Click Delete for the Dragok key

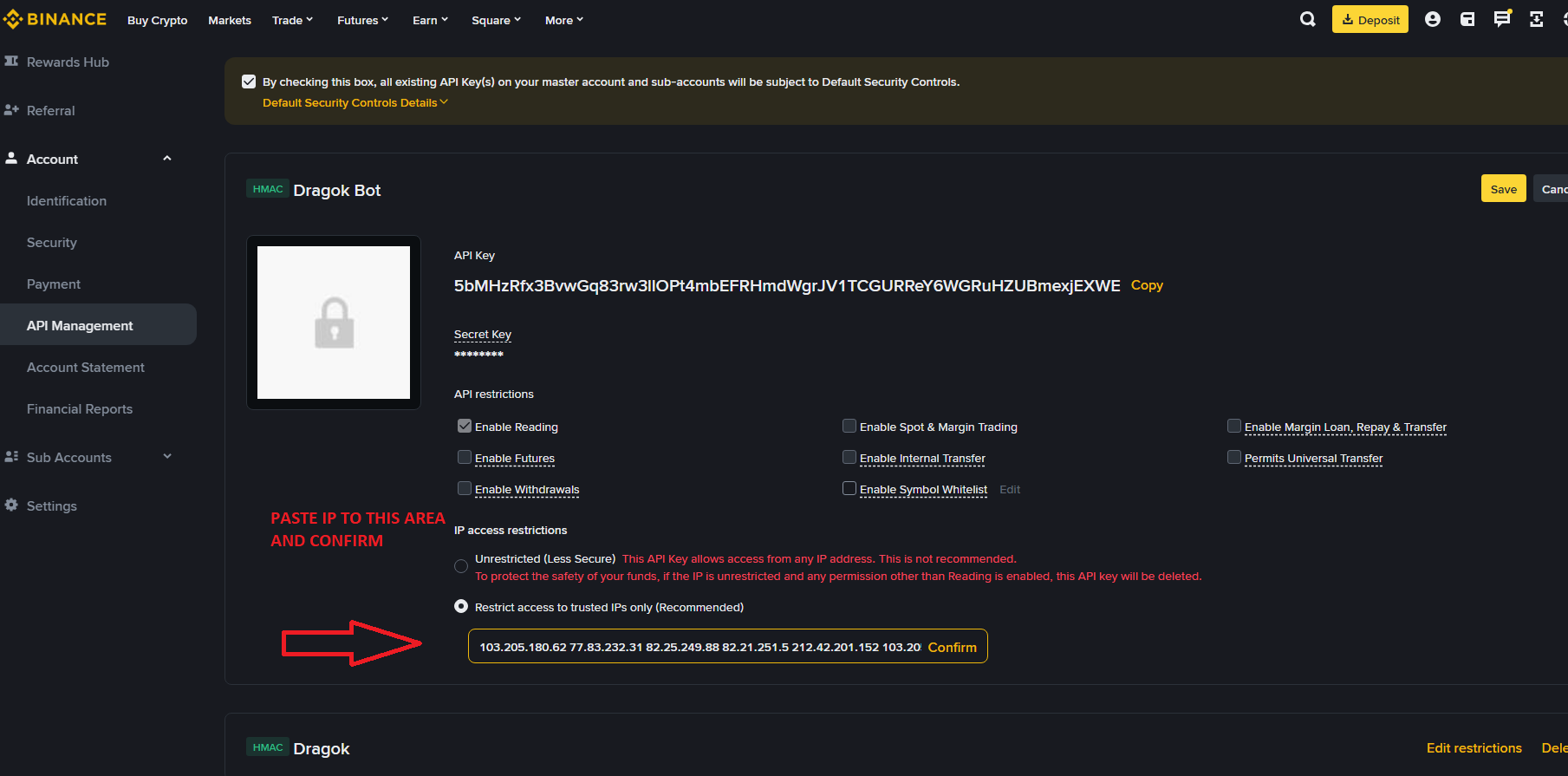click(x=1554, y=747)
